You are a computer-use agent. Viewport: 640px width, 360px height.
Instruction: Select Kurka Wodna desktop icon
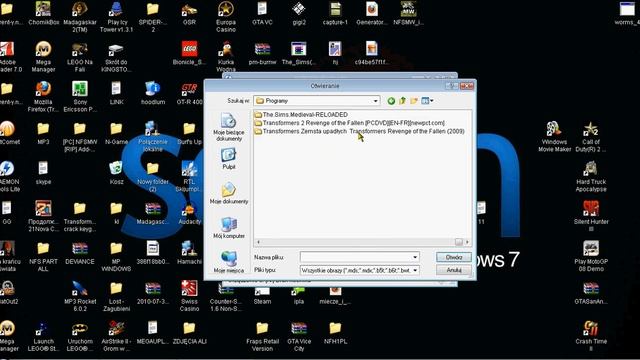[226, 57]
